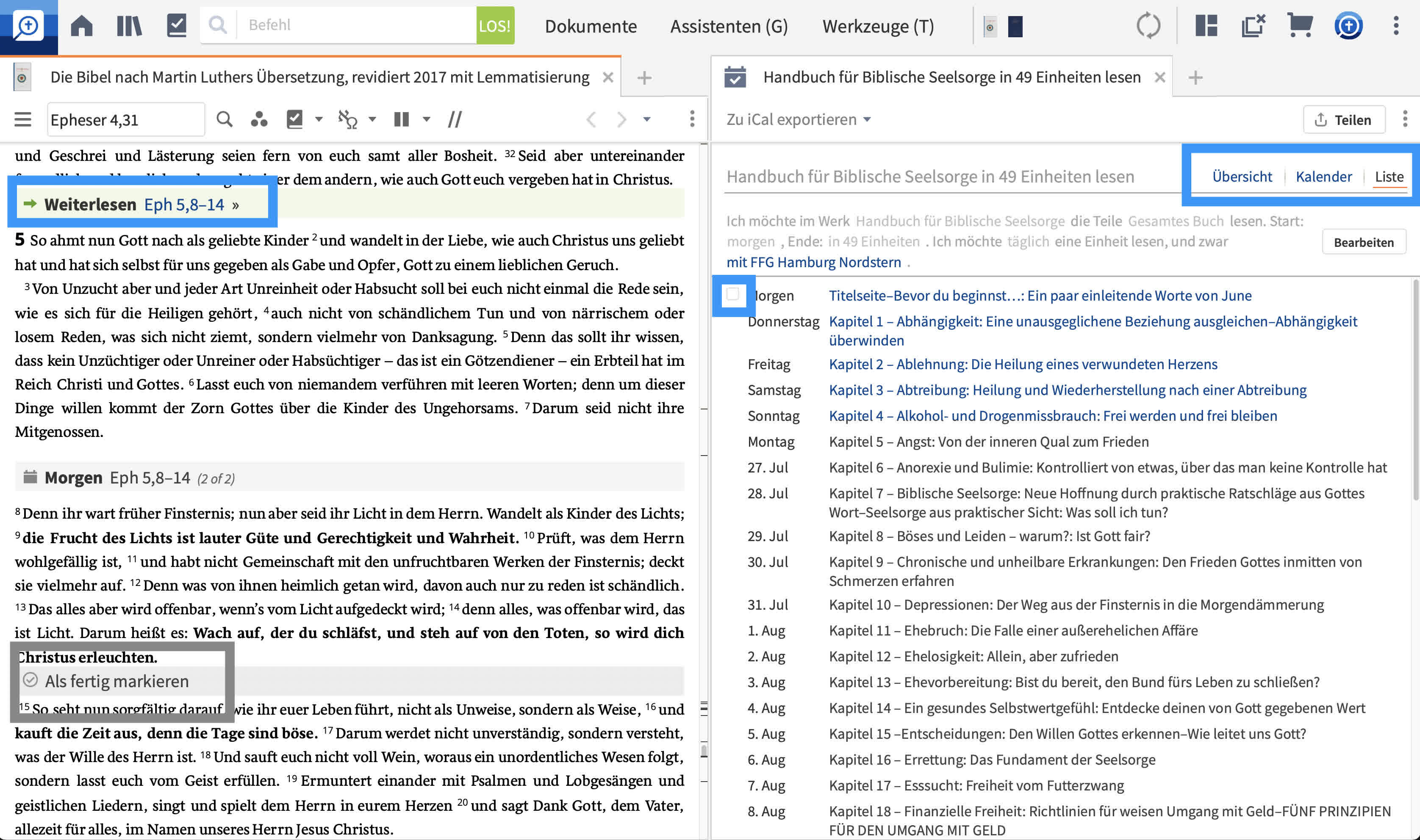
Task: Open the Assistenten (G) menu
Action: click(729, 26)
